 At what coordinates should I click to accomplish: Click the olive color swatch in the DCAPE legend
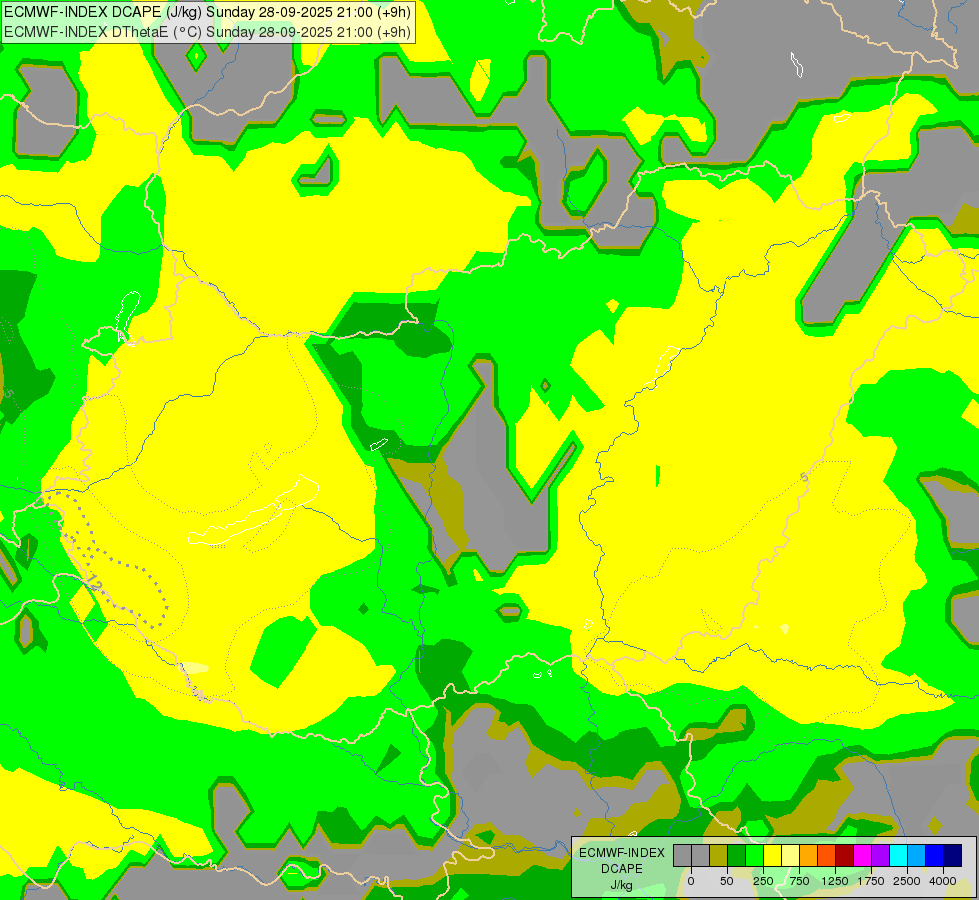pyautogui.click(x=719, y=856)
